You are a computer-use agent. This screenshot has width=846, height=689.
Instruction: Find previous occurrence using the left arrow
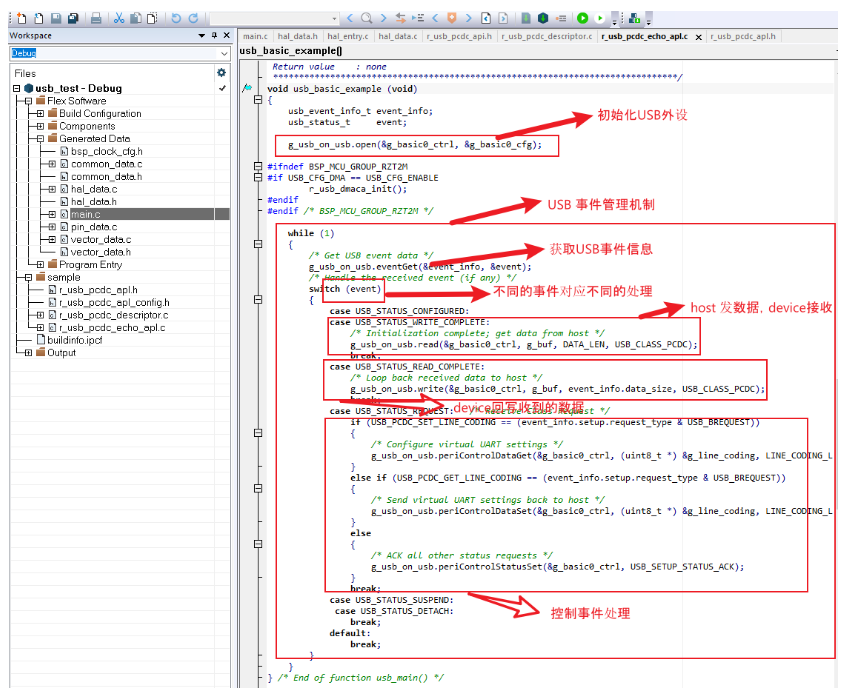click(350, 18)
